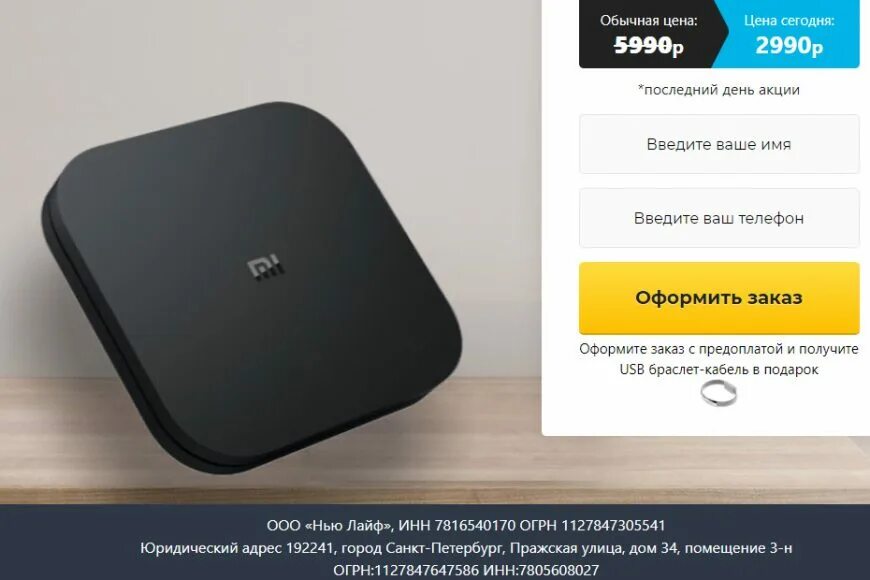Screen dimensions: 870x580
Task: Focus the 'Введите ваше имя' name field
Action: pos(719,144)
